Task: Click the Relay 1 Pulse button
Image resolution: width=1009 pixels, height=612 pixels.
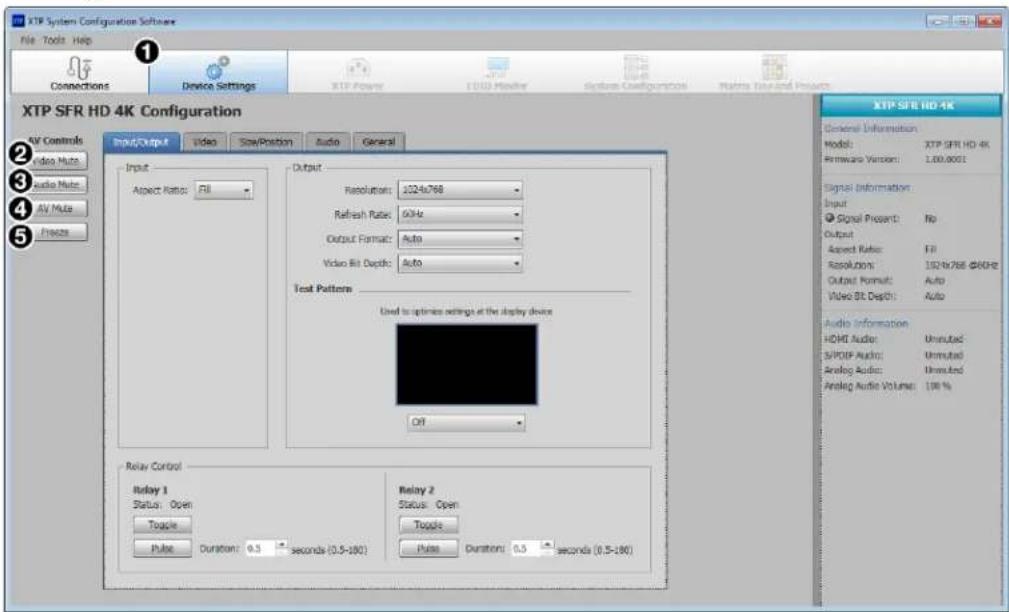Action: click(162, 549)
